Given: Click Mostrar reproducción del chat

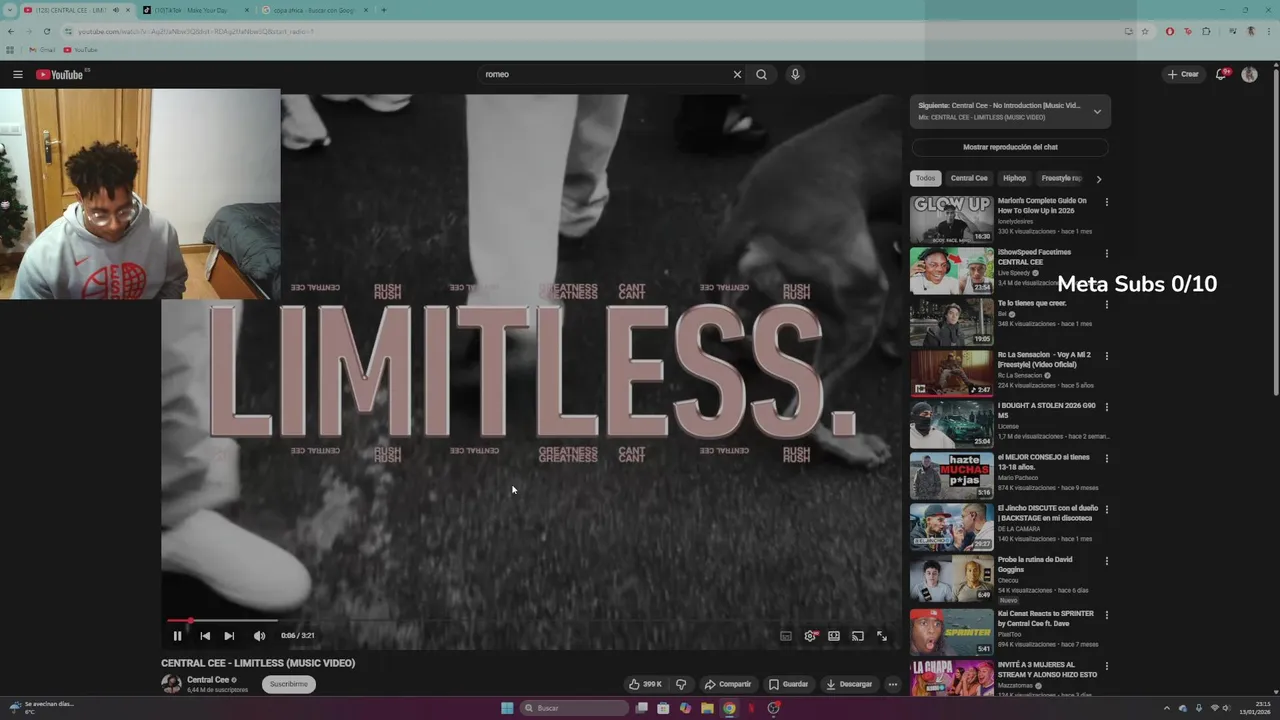Looking at the screenshot, I should 1010,147.
